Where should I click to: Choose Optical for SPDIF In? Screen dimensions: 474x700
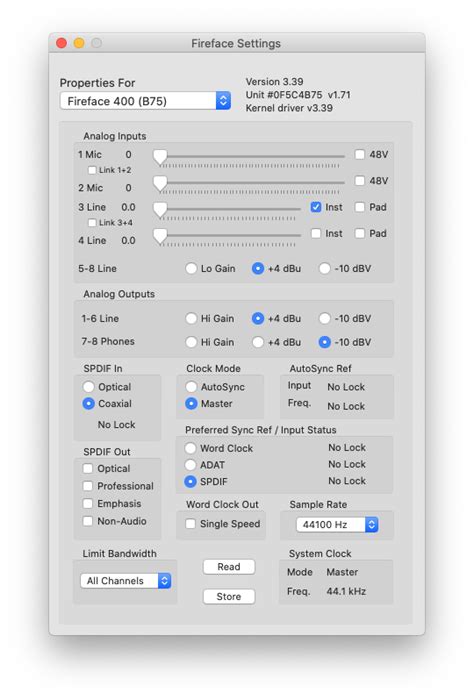[x=88, y=387]
